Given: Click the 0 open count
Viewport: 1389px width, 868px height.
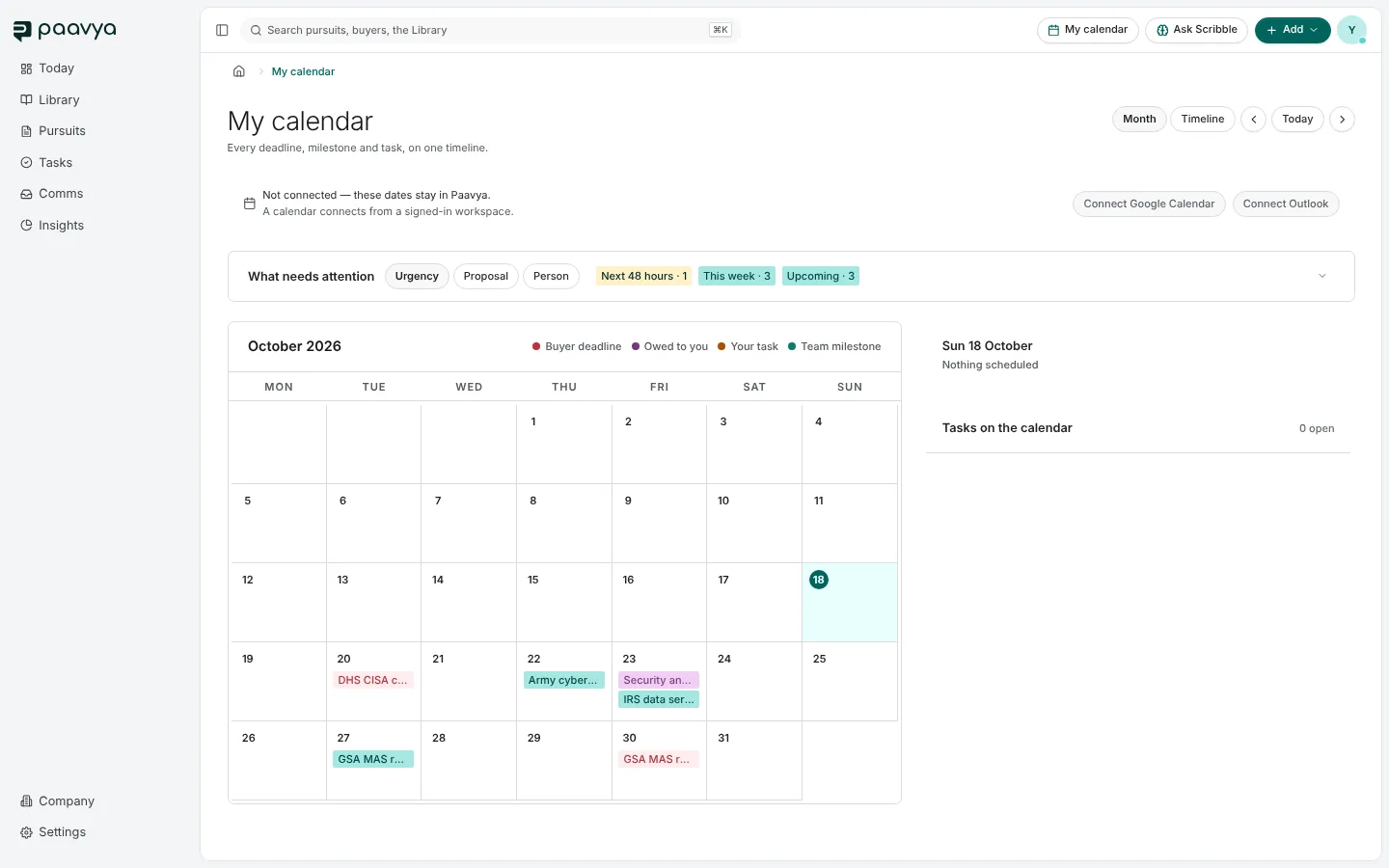Looking at the screenshot, I should click(x=1317, y=429).
